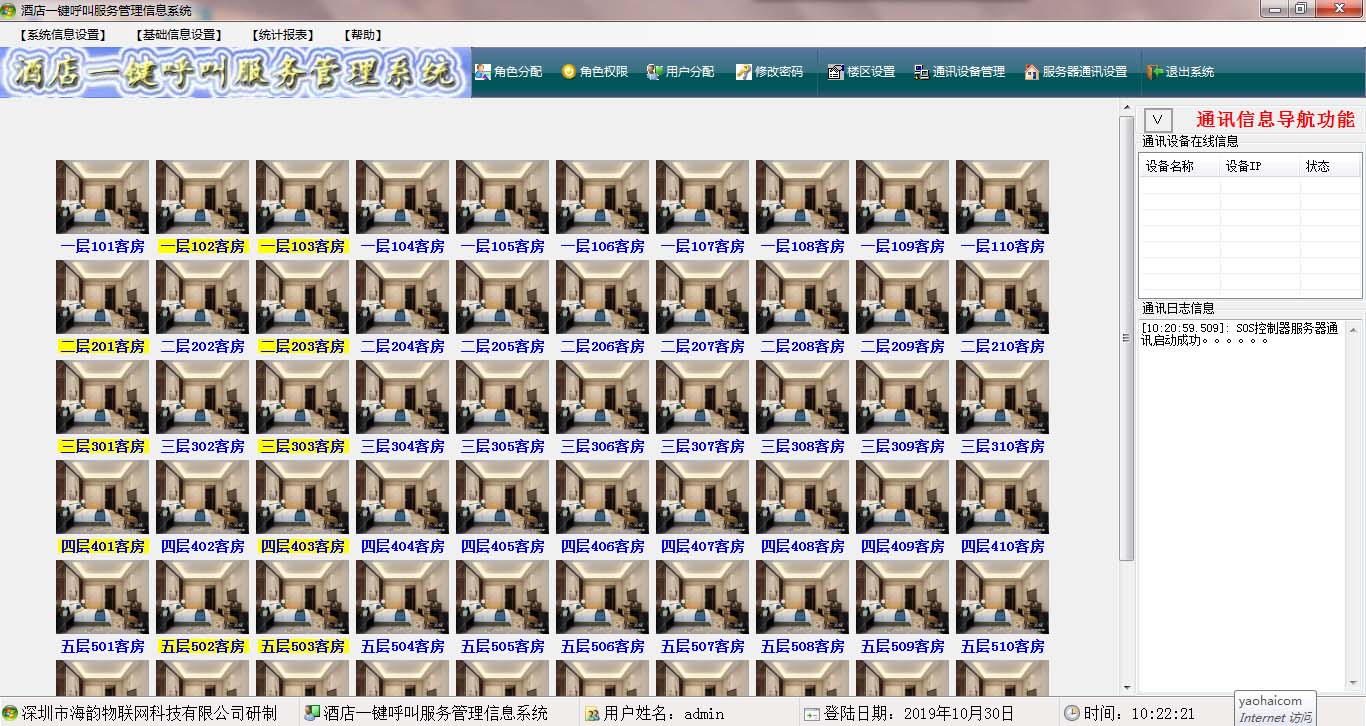This screenshot has width=1366, height=726.
Task: Open the 统计报表 menu
Action: 281,35
